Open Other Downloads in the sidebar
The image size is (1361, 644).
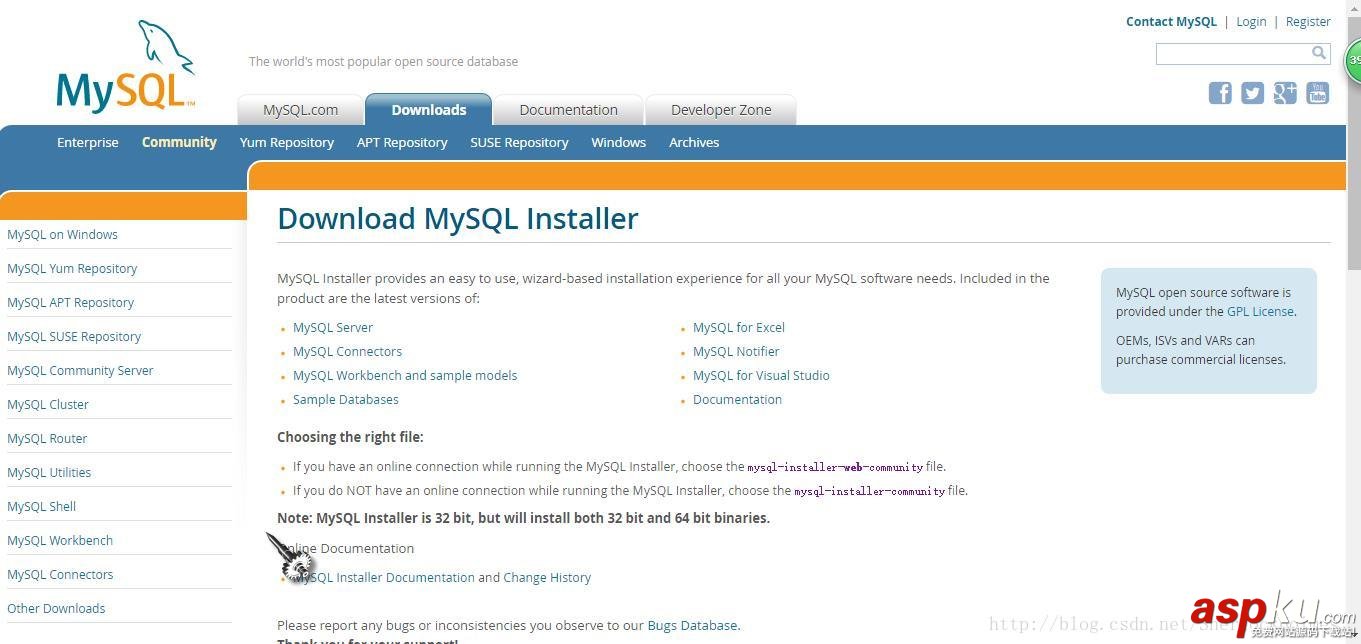pyautogui.click(x=56, y=608)
